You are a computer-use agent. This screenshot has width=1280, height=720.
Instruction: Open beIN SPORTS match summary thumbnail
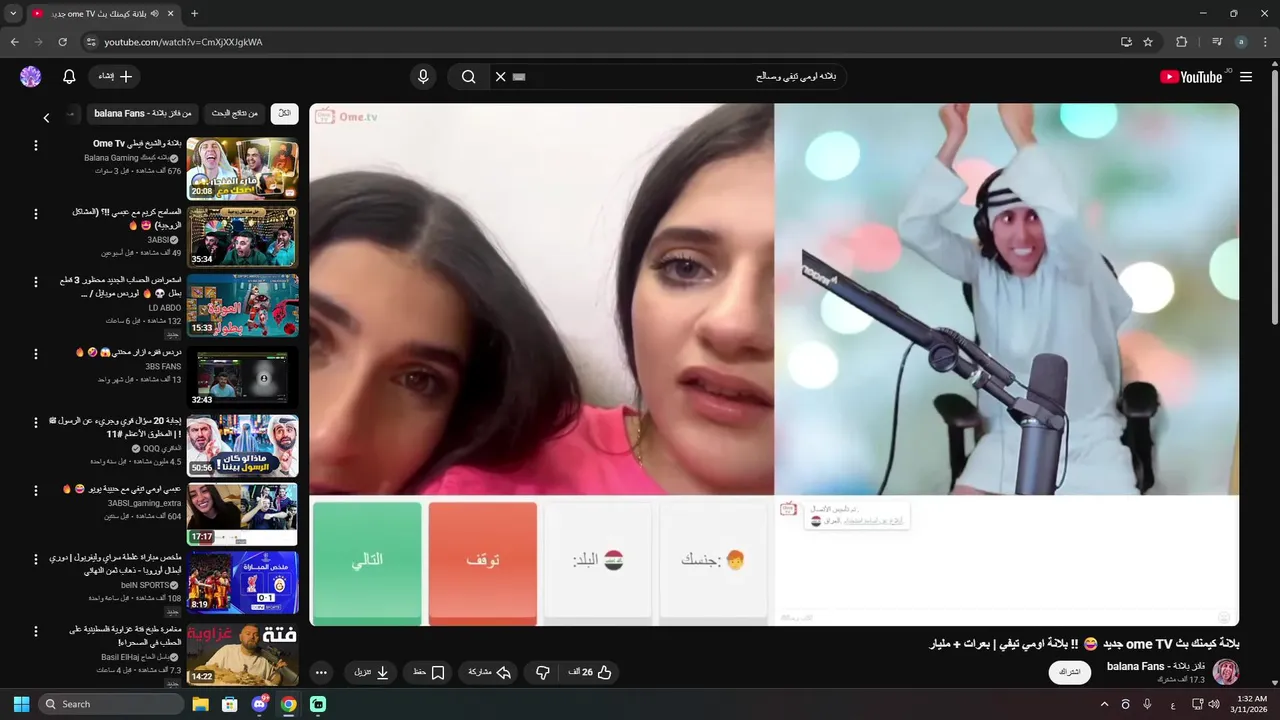242,582
